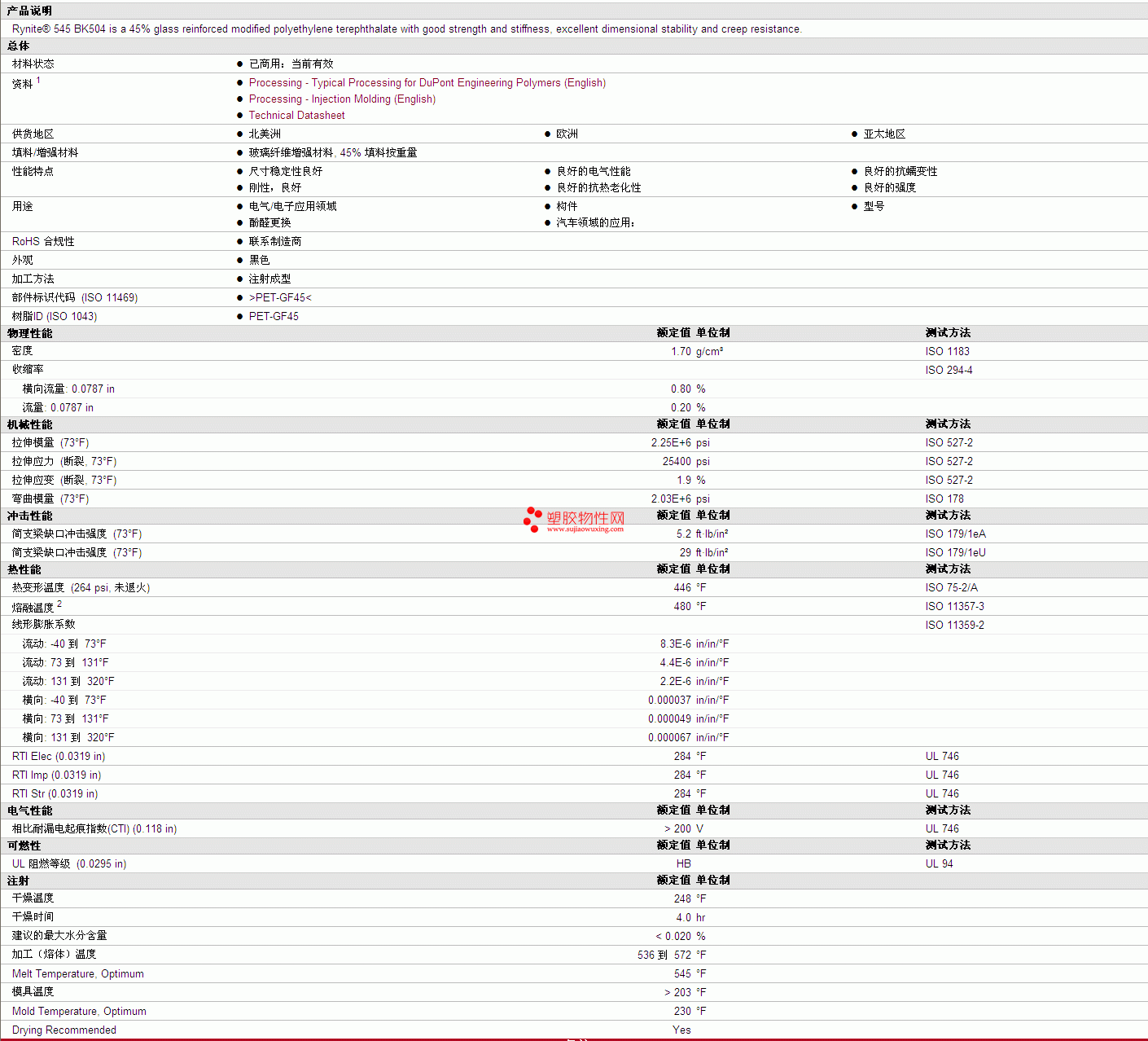Click the bullet before 欧洲

click(x=547, y=134)
